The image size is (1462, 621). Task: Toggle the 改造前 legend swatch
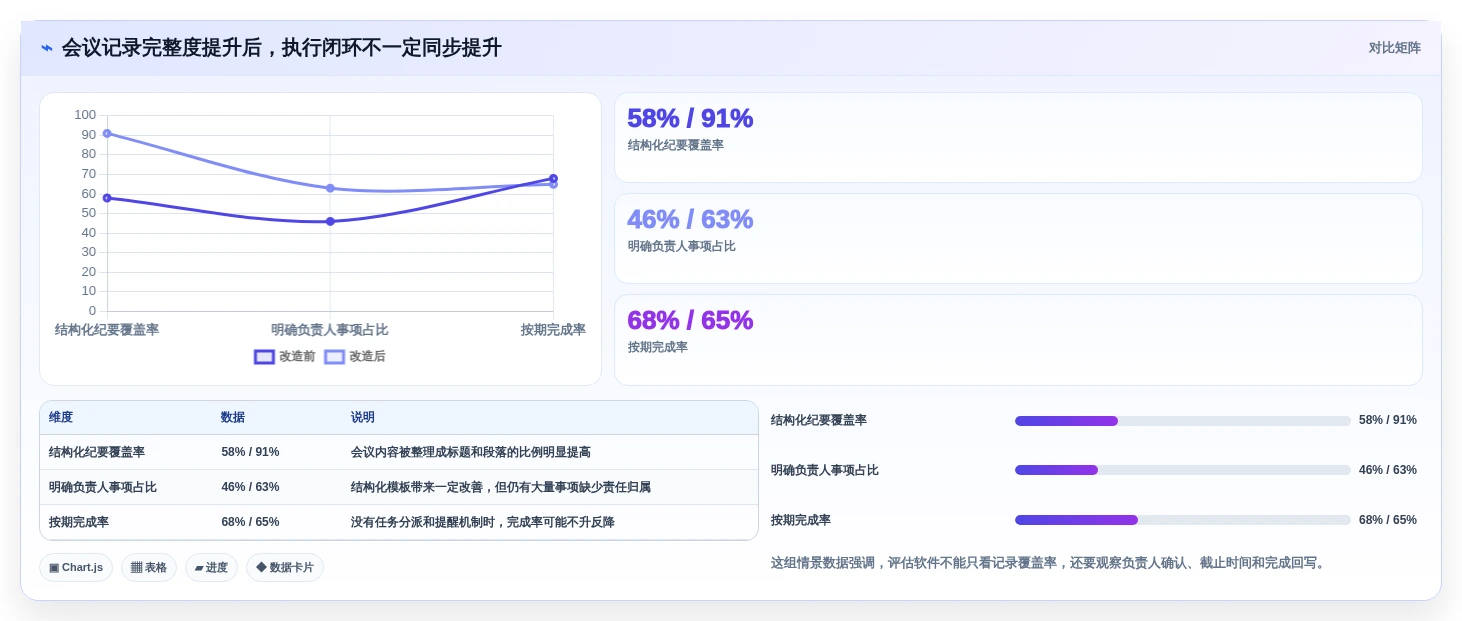pos(264,357)
